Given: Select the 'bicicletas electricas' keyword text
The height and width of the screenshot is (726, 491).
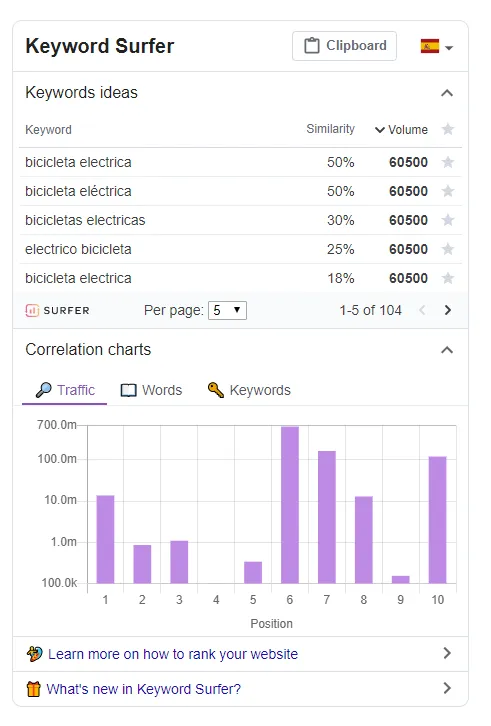Looking at the screenshot, I should coord(85,220).
